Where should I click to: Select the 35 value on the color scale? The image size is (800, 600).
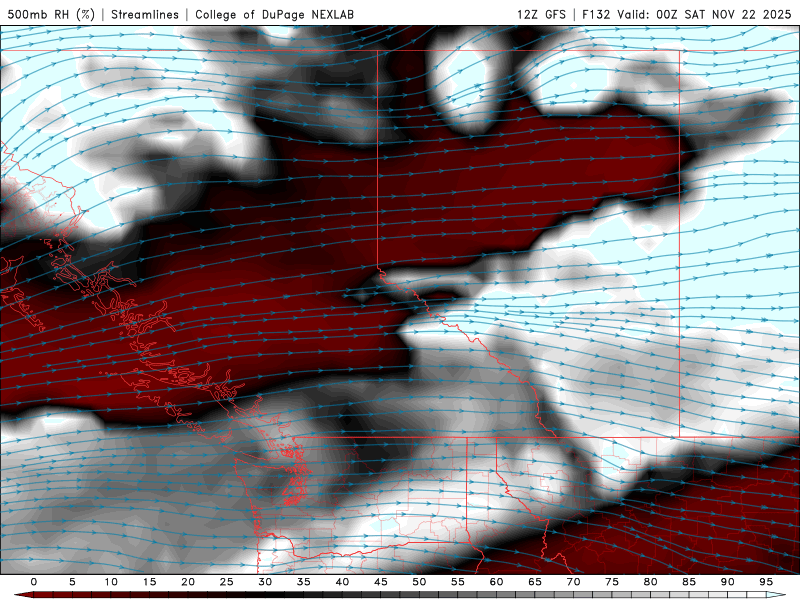pyautogui.click(x=304, y=582)
